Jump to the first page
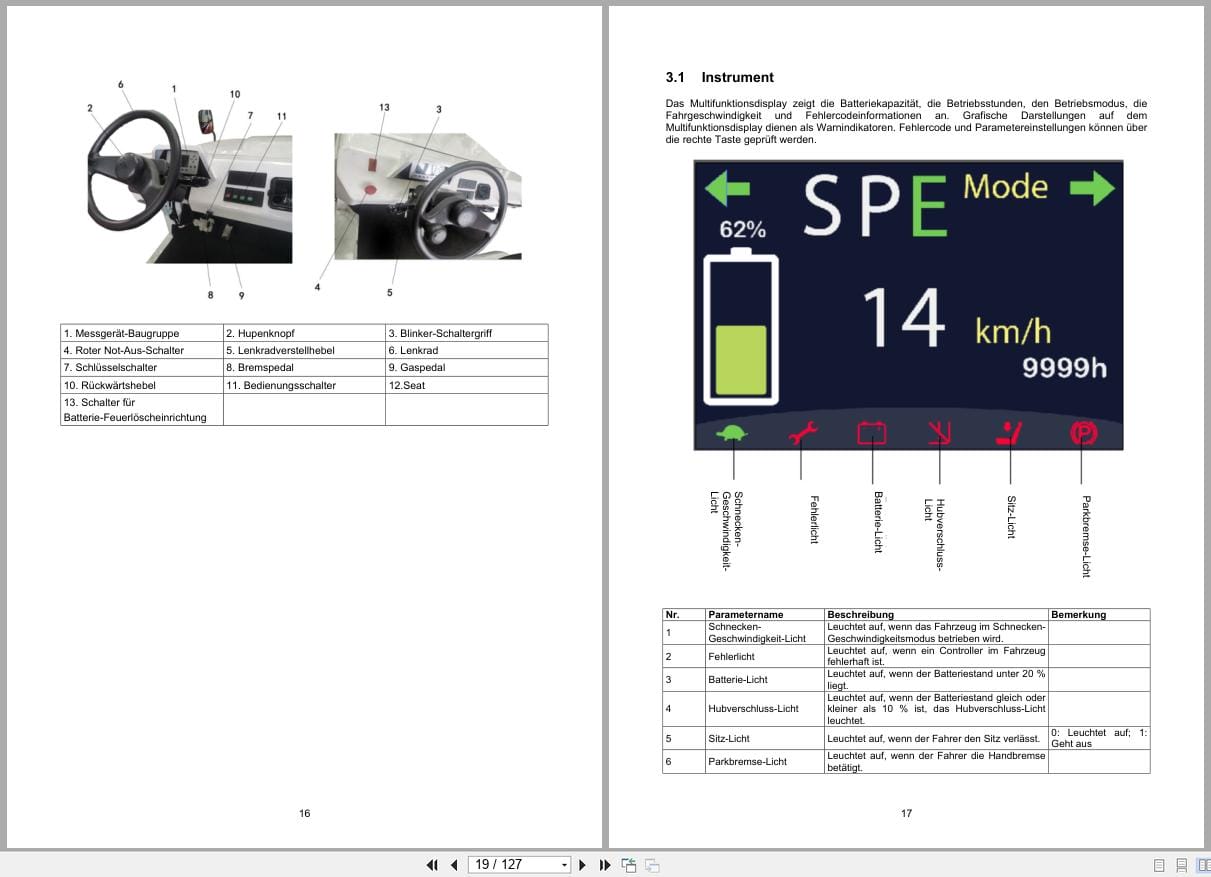Image resolution: width=1211 pixels, height=877 pixels. coord(433,864)
